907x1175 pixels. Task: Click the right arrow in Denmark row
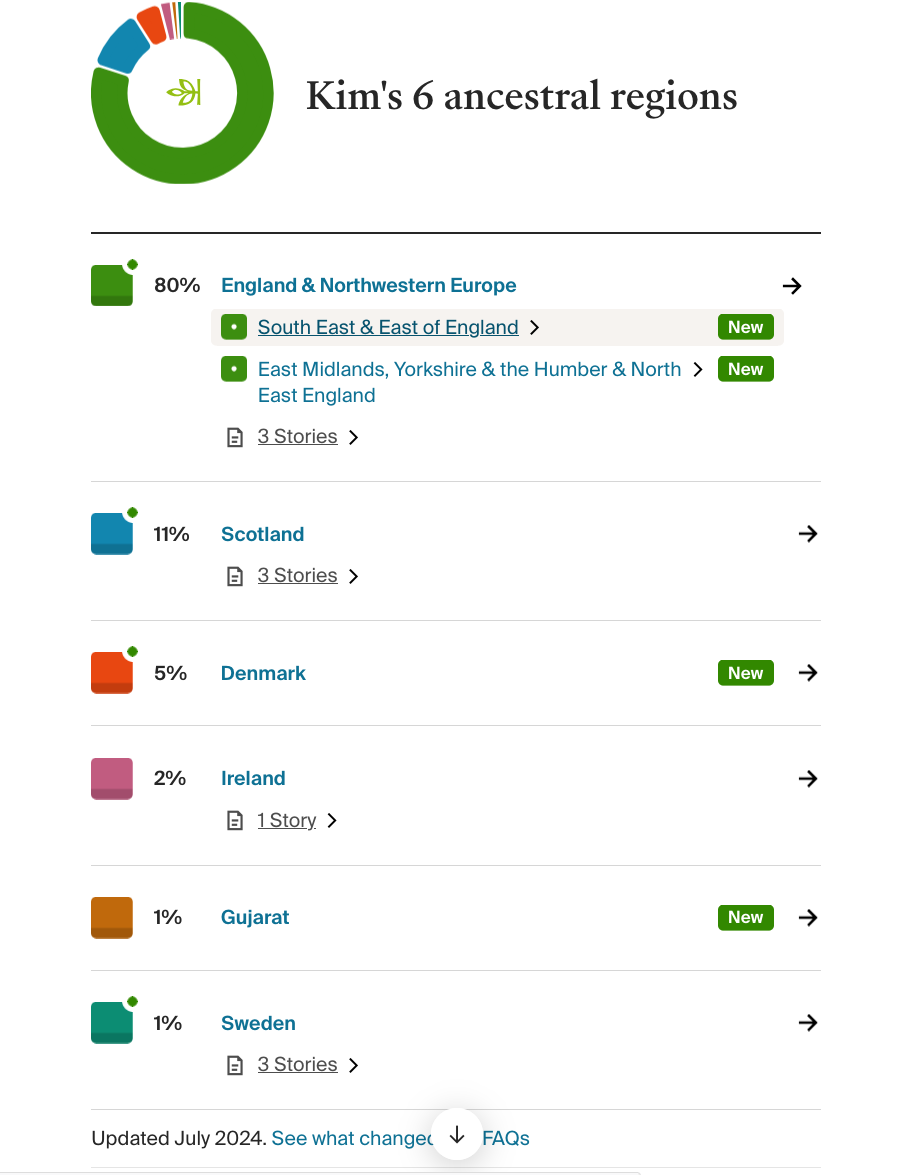pyautogui.click(x=808, y=673)
